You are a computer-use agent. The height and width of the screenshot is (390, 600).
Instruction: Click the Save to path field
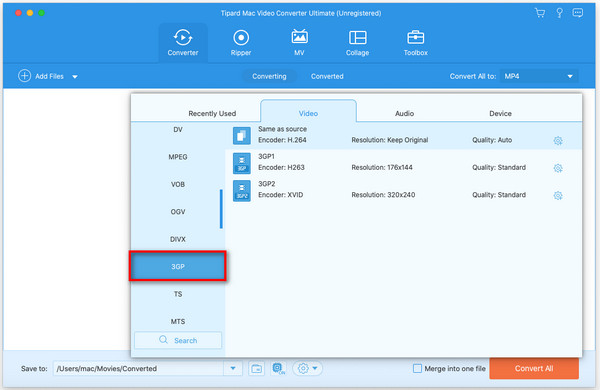coord(139,369)
